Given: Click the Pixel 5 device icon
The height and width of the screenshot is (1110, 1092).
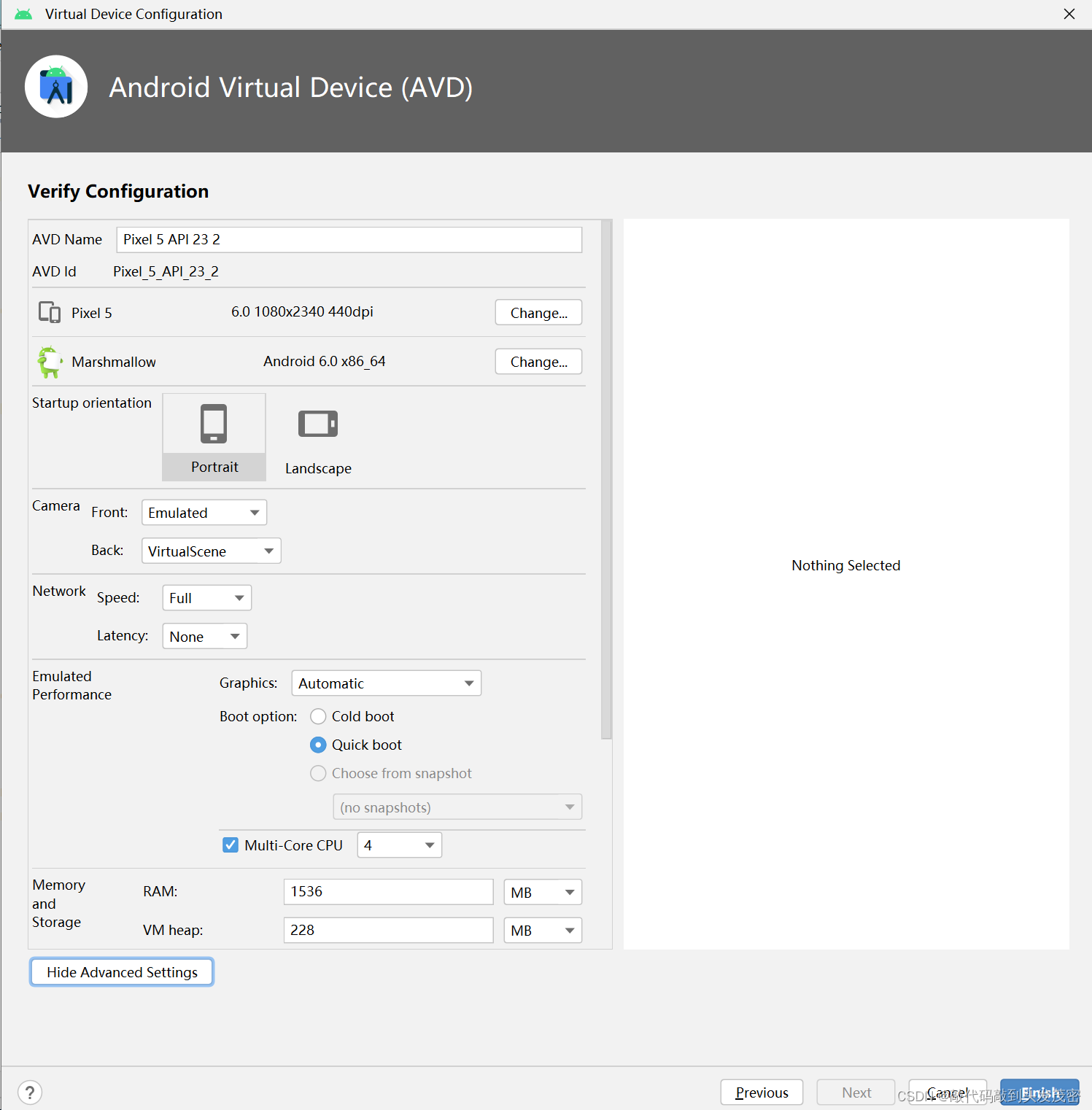Looking at the screenshot, I should click(50, 312).
